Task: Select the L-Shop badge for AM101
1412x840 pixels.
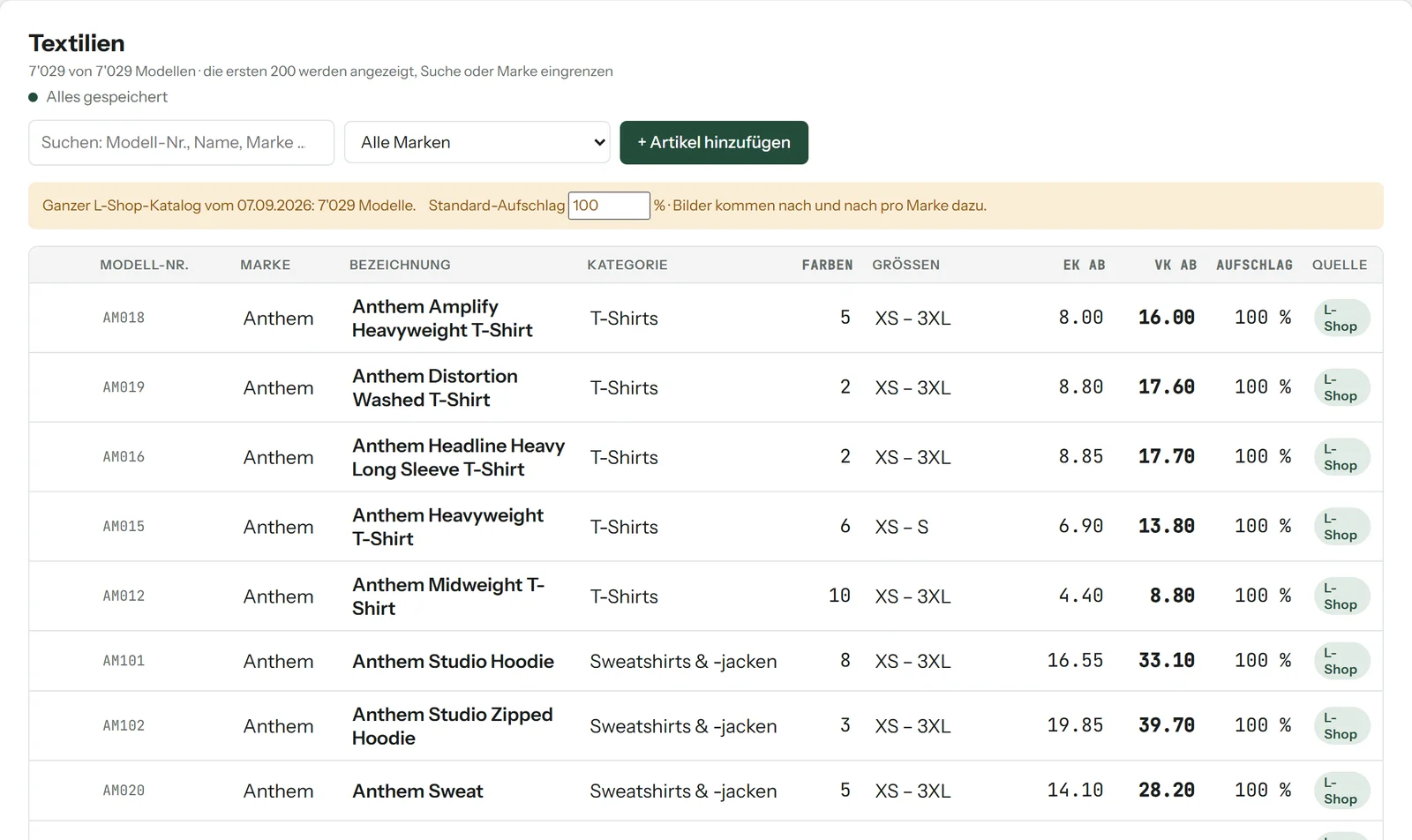Action: point(1341,661)
